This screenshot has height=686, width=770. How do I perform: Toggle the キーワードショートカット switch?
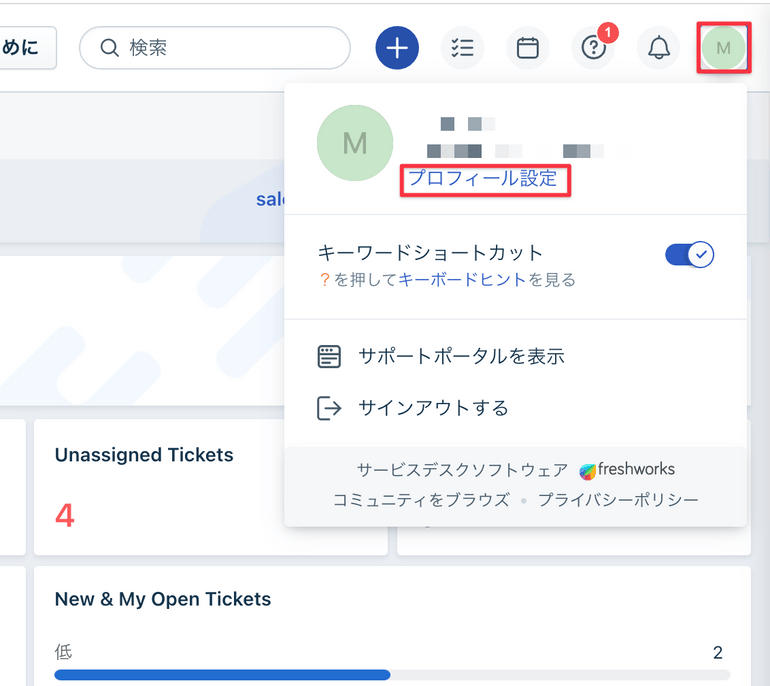tap(689, 254)
